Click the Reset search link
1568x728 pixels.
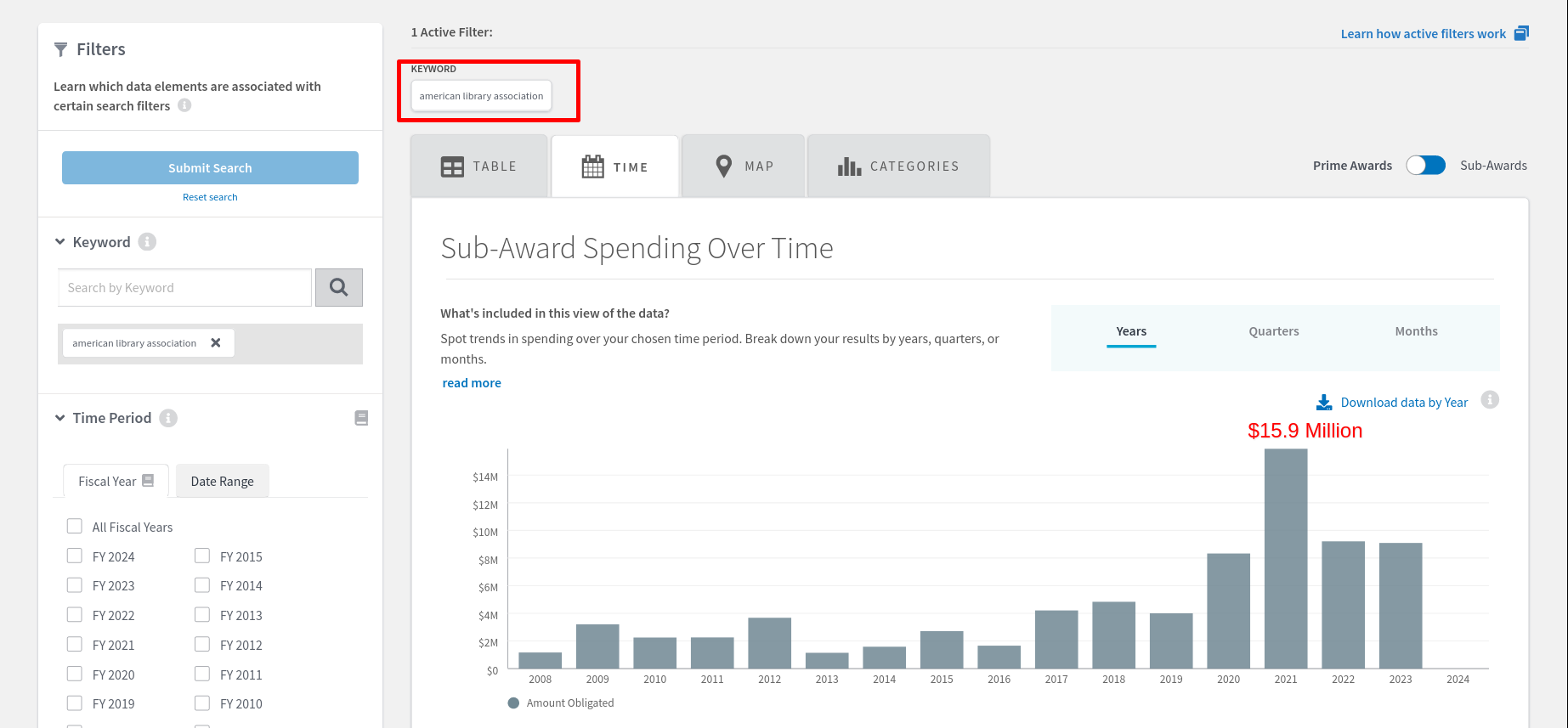pos(210,197)
